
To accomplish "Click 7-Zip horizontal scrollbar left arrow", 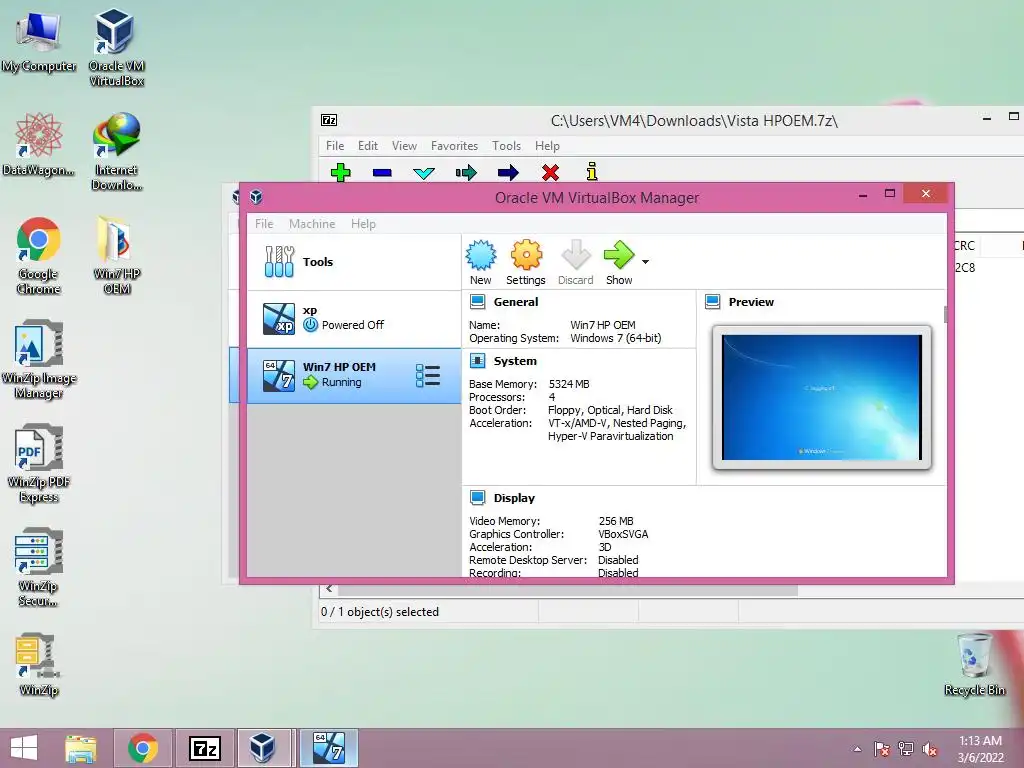I will 329,589.
